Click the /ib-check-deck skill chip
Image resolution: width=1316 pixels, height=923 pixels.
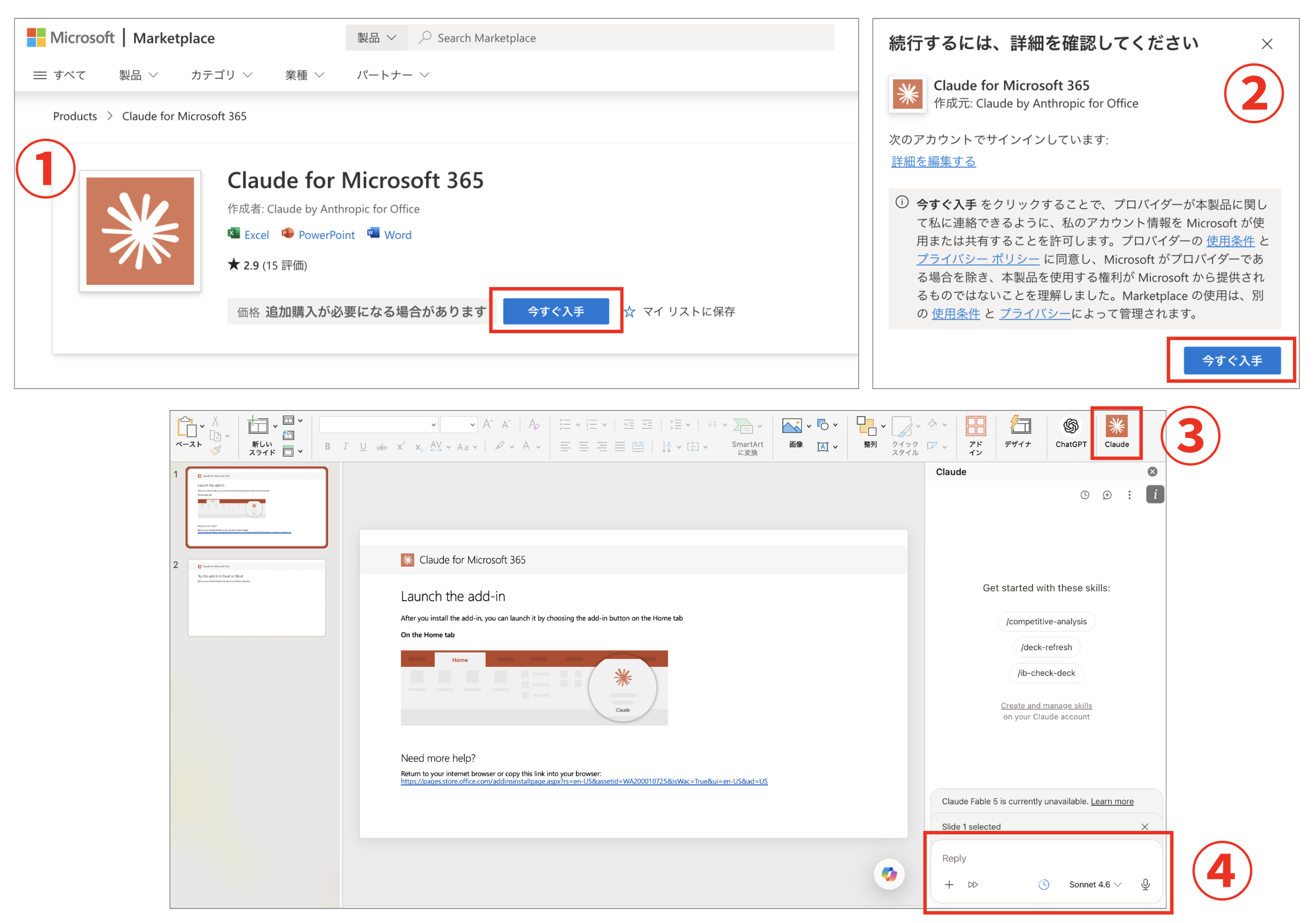point(1046,673)
